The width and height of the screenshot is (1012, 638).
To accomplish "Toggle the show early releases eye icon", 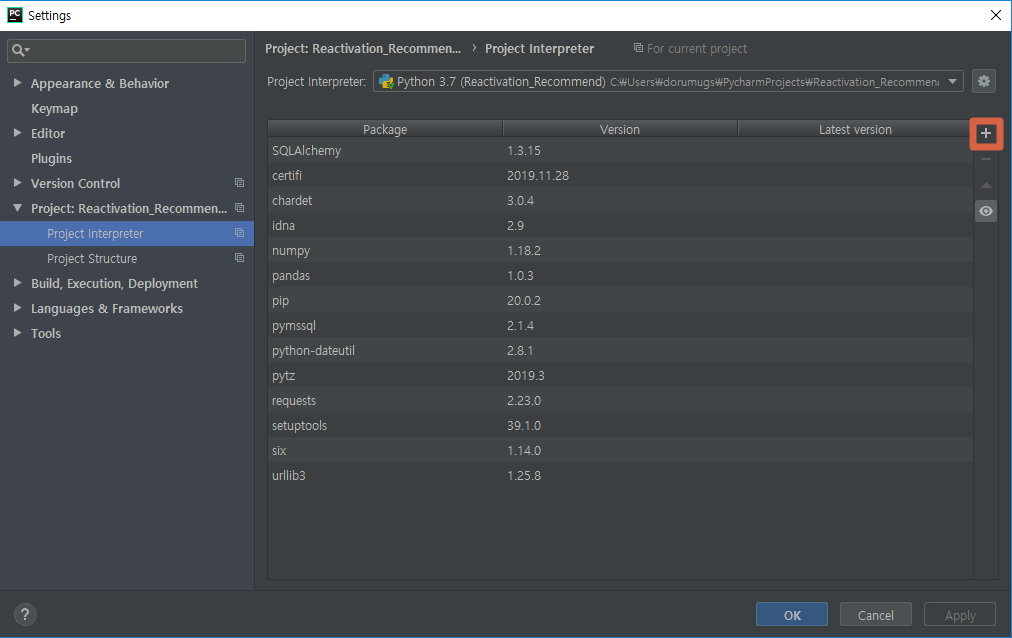I will (986, 211).
